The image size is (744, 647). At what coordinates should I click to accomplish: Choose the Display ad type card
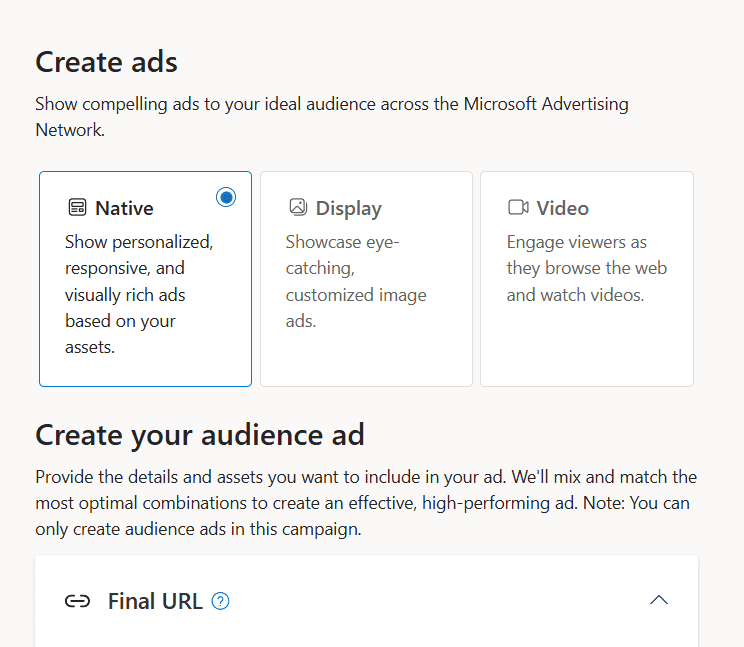coord(366,279)
